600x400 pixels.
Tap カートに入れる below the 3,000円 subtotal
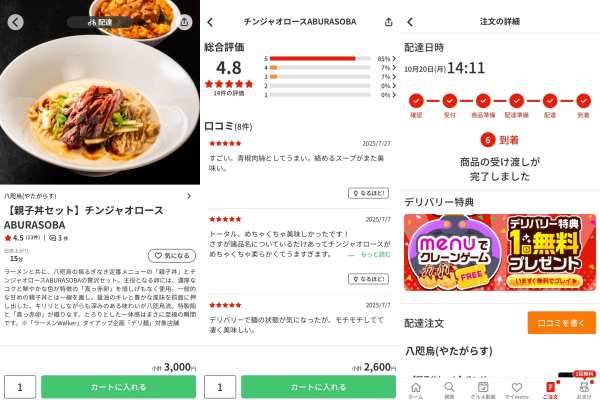point(118,387)
